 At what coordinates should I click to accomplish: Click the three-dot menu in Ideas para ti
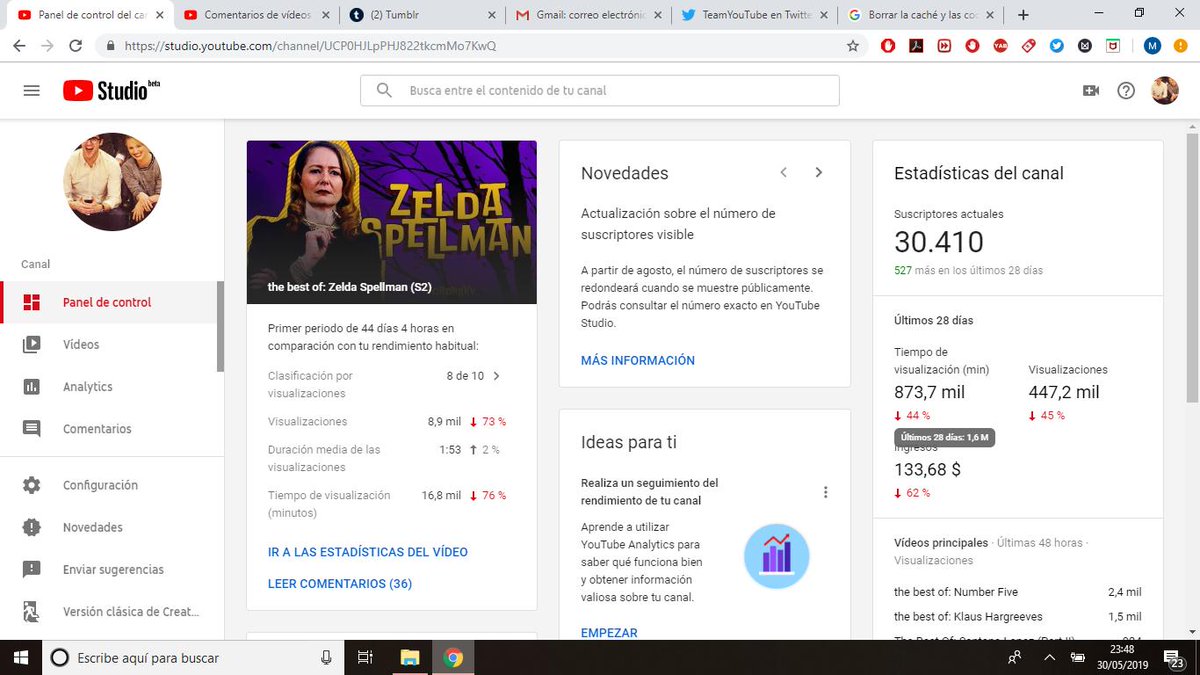[825, 492]
